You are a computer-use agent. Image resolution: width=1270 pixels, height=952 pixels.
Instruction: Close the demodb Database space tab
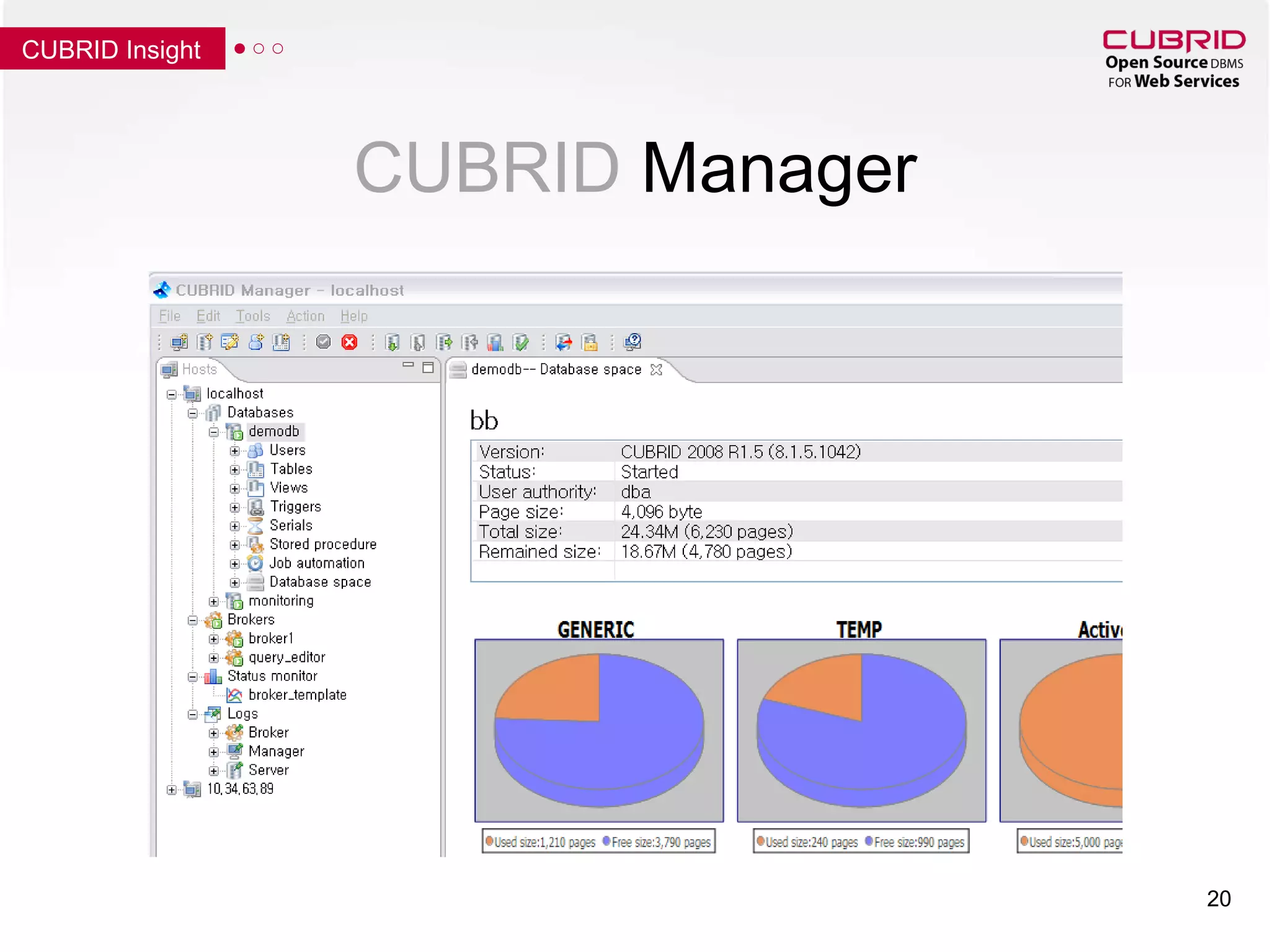(656, 369)
